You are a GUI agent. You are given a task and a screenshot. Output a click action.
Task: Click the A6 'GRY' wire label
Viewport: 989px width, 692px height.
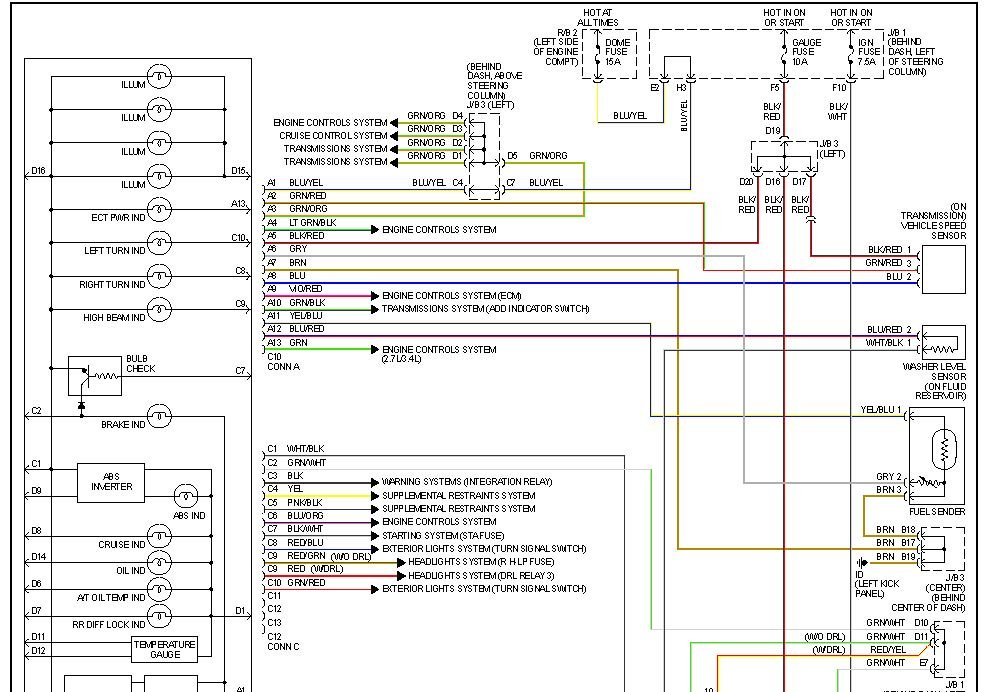(298, 249)
